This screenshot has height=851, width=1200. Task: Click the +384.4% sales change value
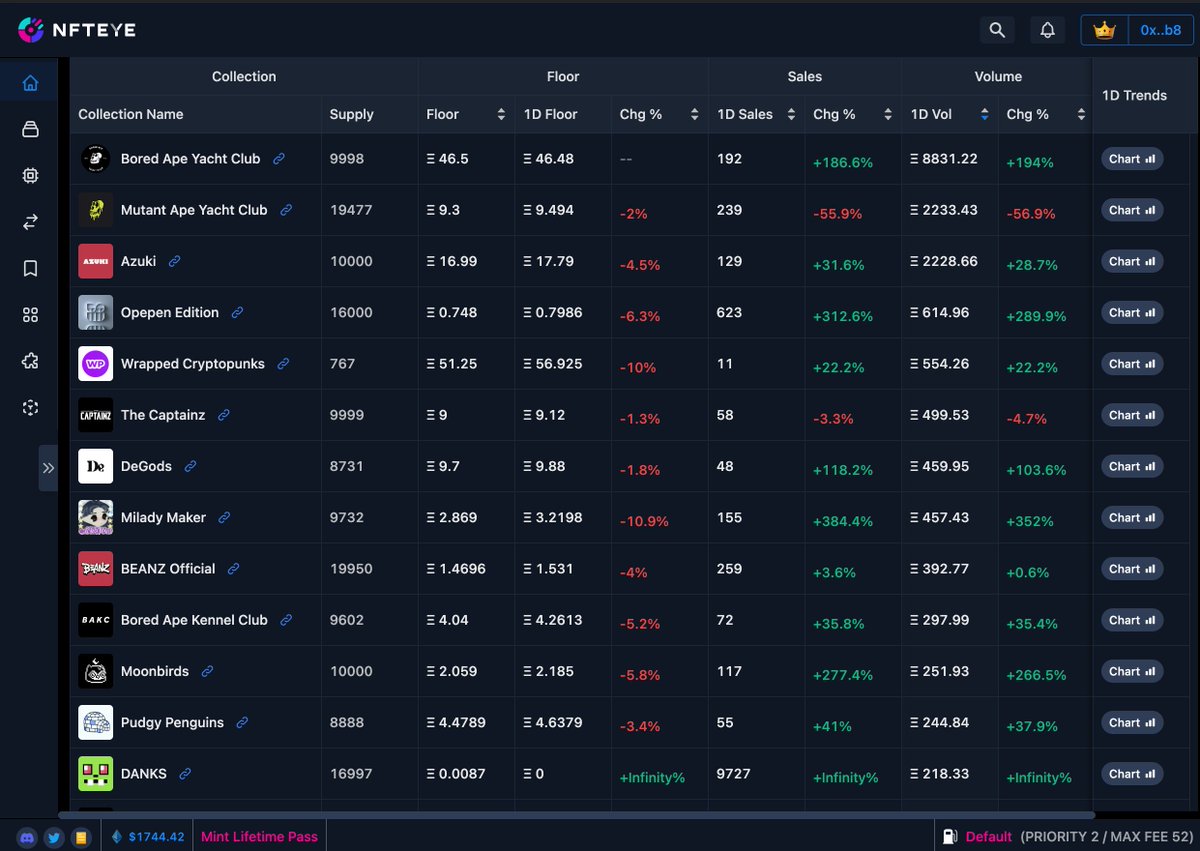(843, 521)
